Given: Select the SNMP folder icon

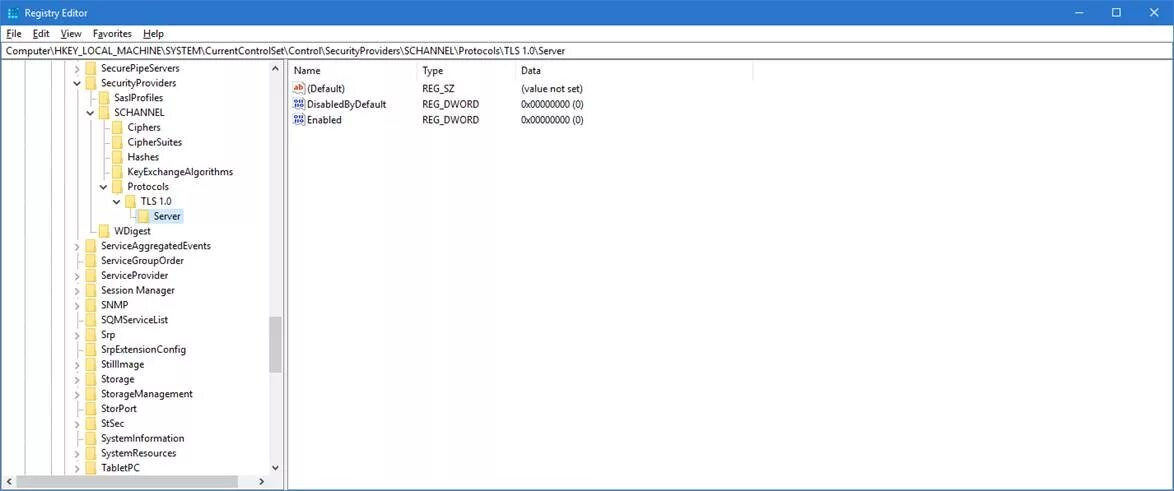Looking at the screenshot, I should pos(91,305).
